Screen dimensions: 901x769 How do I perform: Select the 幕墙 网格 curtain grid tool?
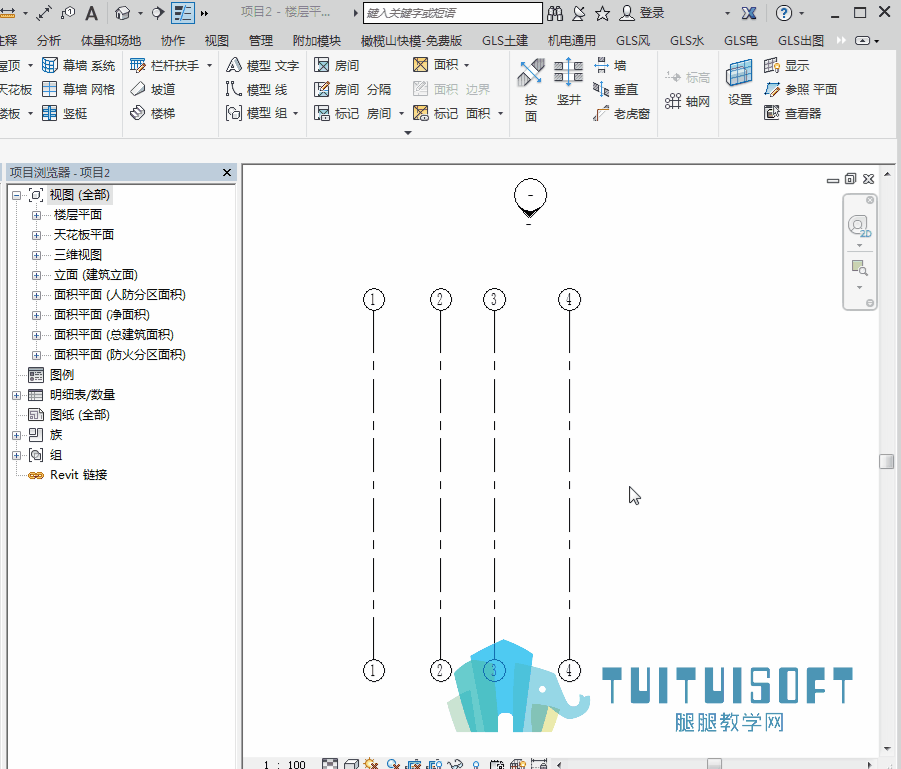point(79,89)
